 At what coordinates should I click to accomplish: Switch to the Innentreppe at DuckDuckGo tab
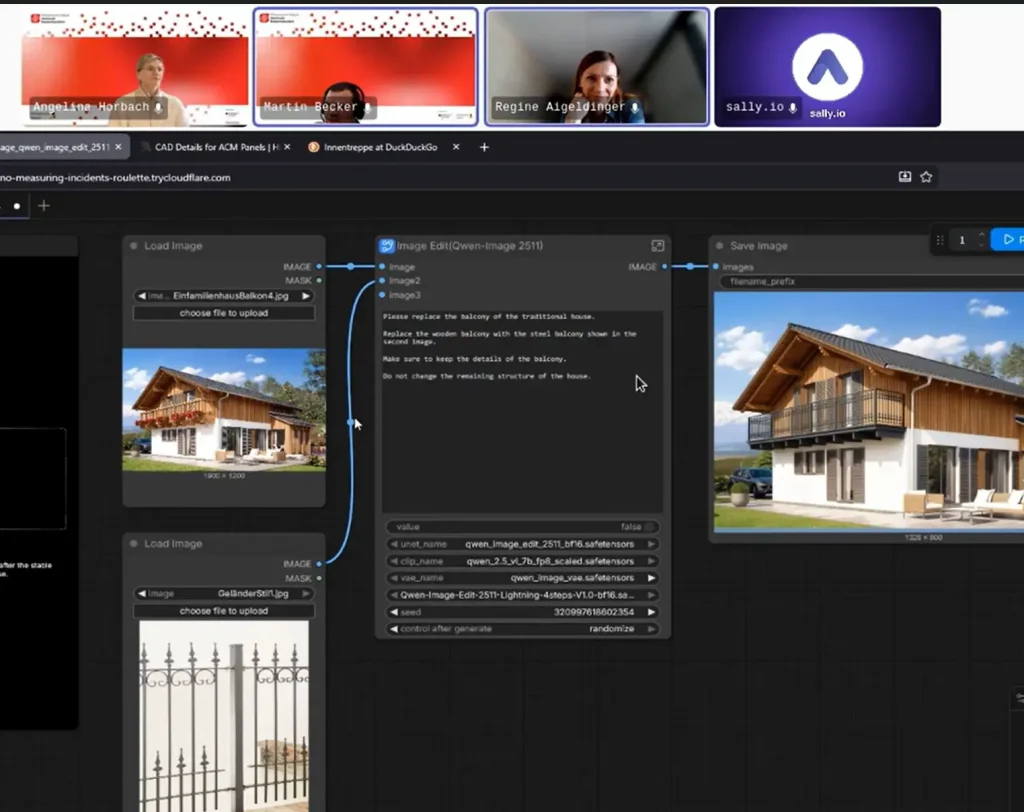(x=381, y=147)
